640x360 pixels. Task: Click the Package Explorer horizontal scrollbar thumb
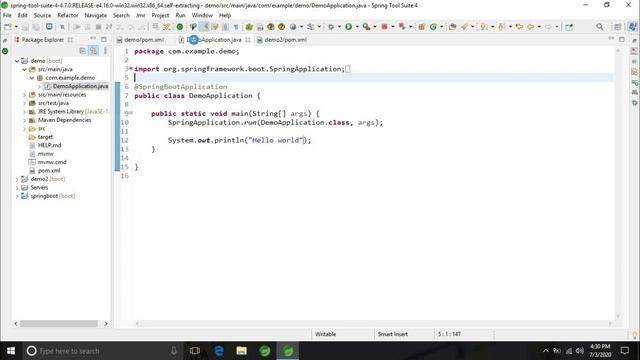59,324
